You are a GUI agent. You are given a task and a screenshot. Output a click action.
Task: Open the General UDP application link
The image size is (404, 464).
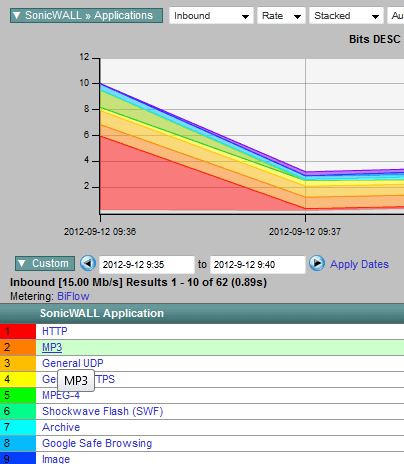point(73,363)
